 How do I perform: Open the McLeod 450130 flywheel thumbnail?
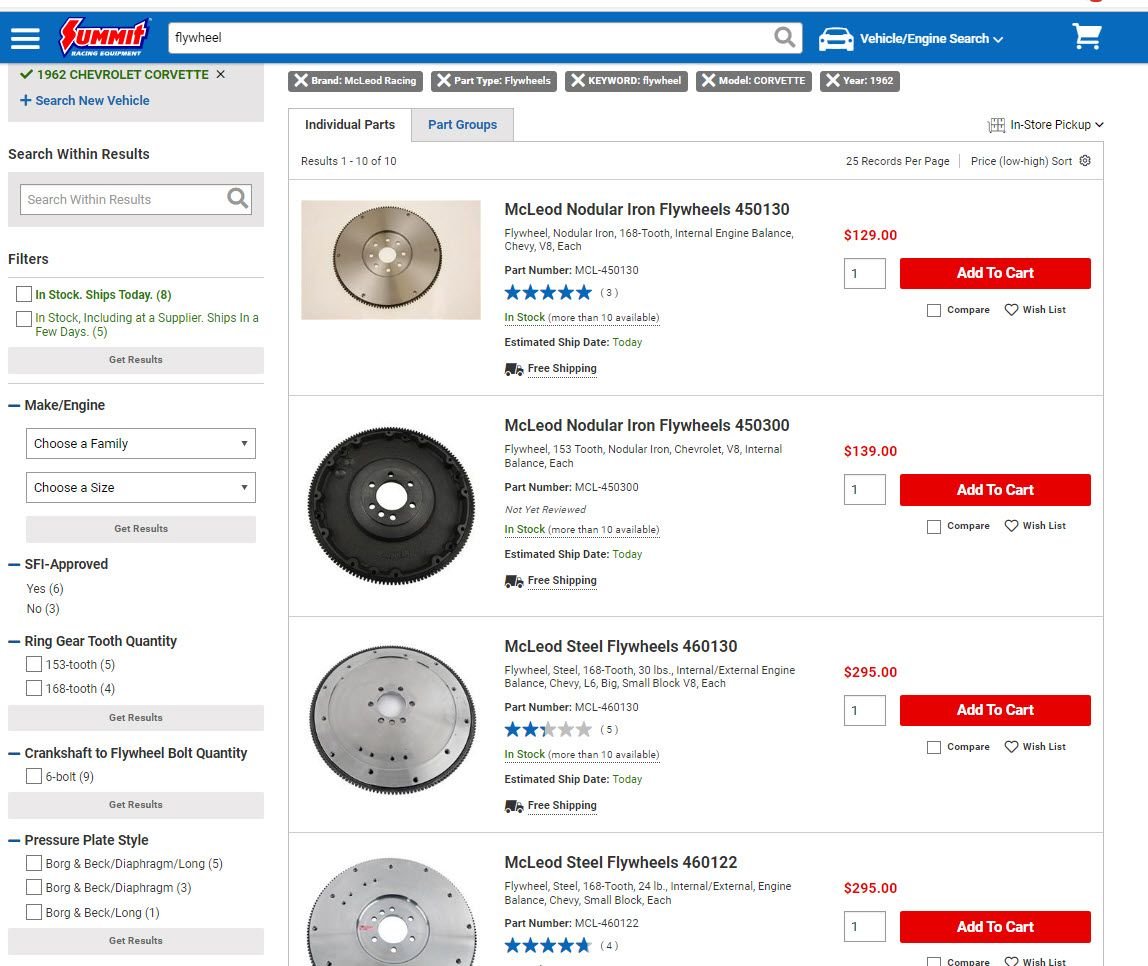click(x=391, y=260)
